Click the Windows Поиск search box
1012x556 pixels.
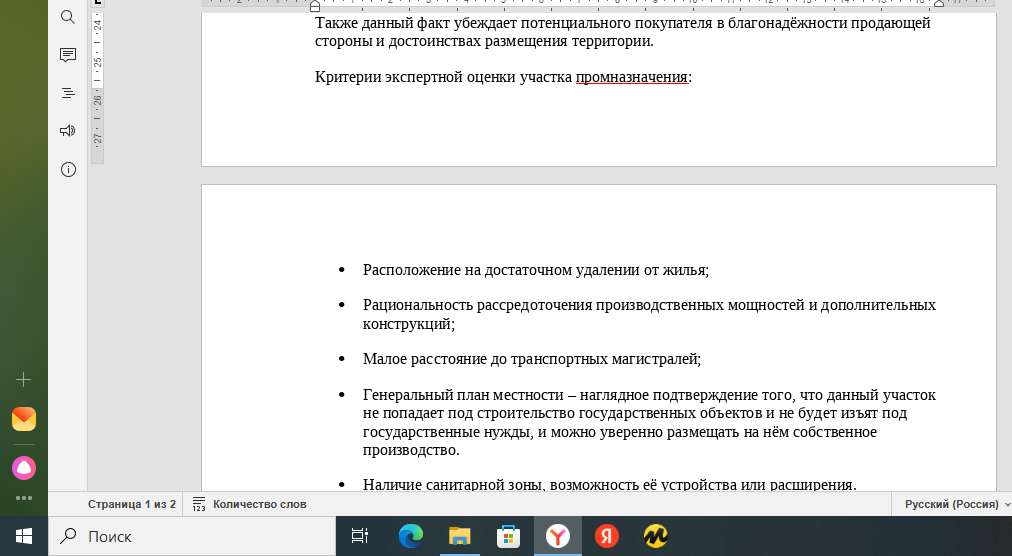pos(192,536)
